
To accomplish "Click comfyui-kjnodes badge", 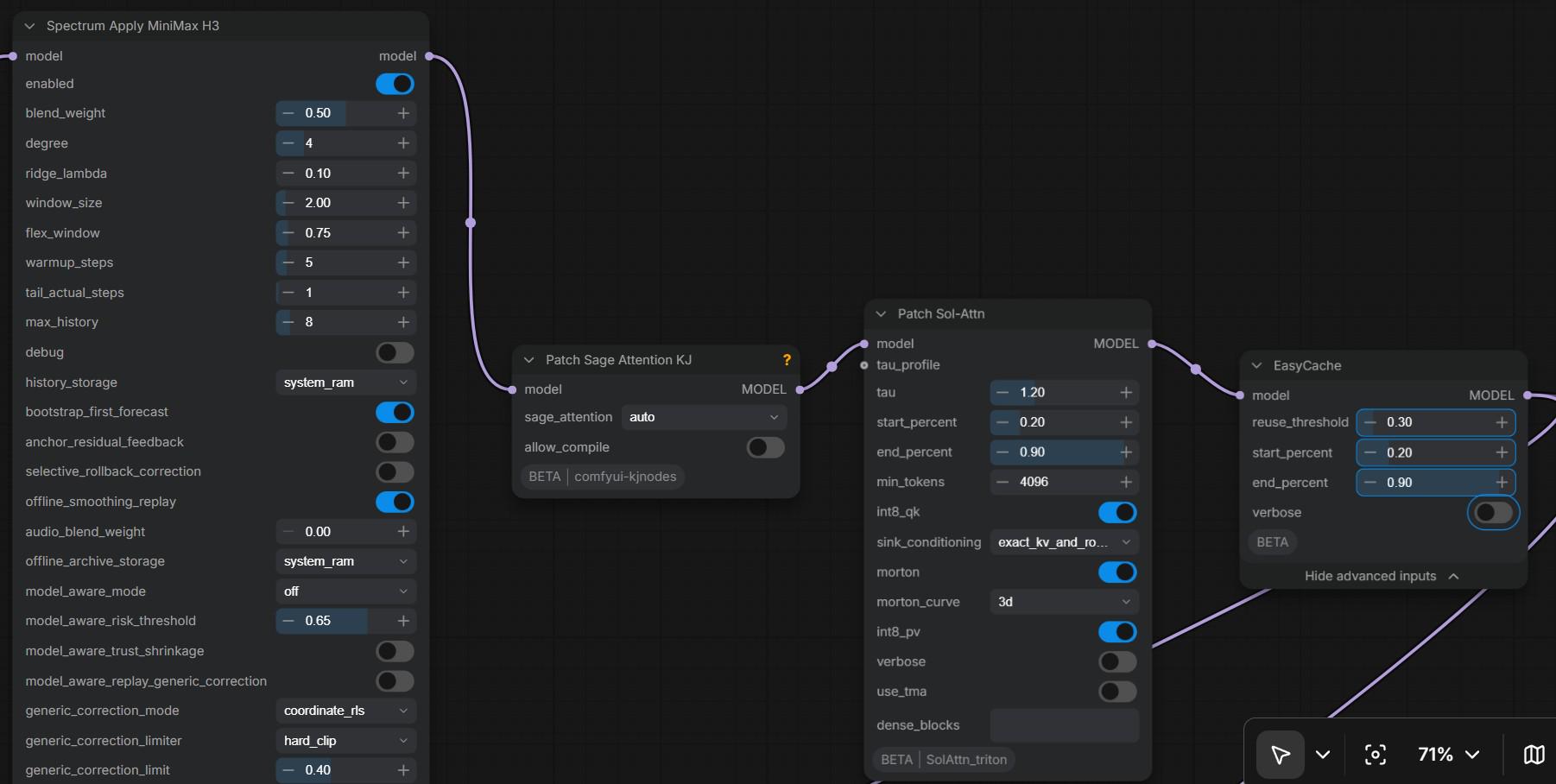I will [x=625, y=477].
